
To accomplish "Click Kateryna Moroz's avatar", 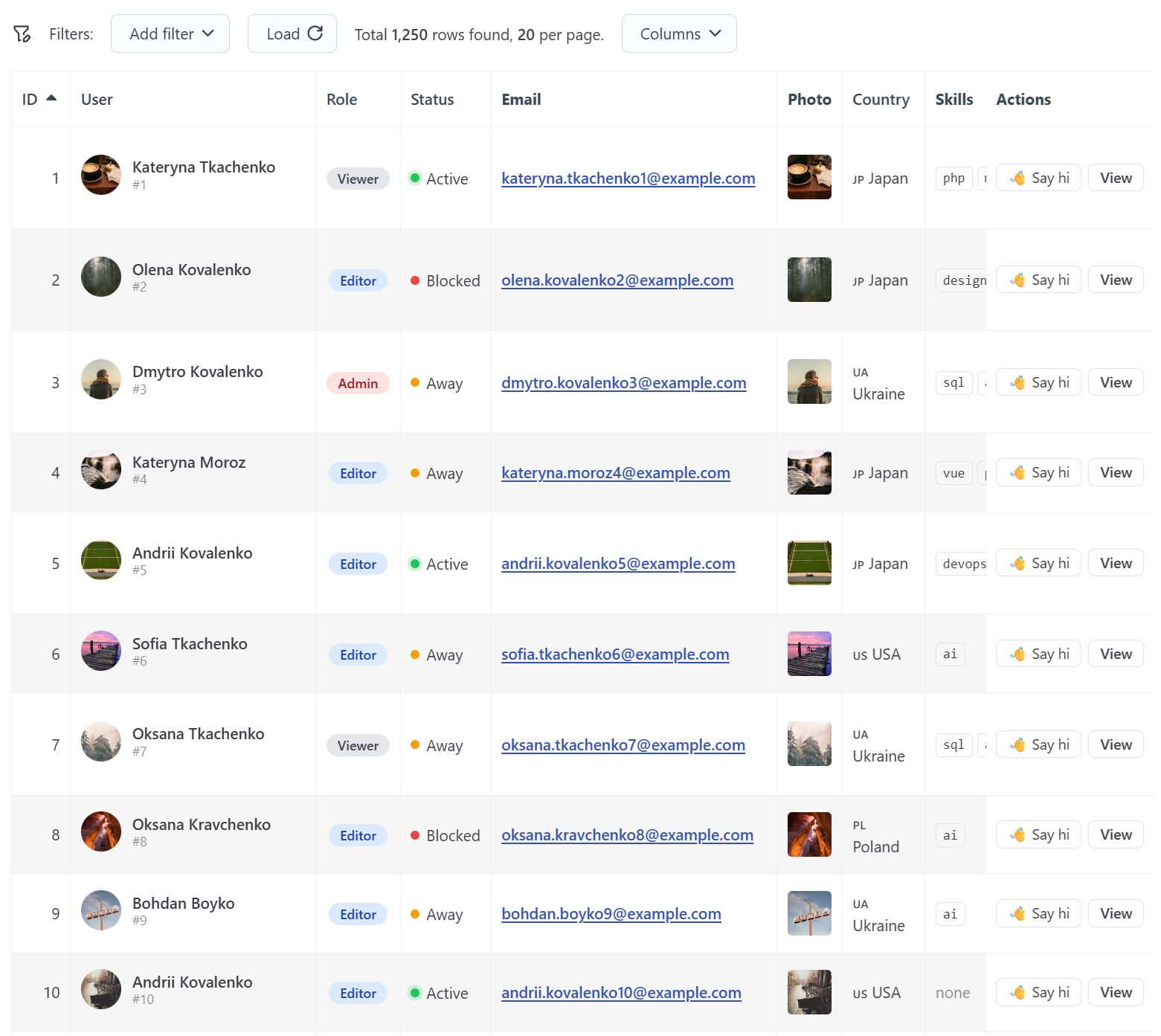I will [x=101, y=469].
